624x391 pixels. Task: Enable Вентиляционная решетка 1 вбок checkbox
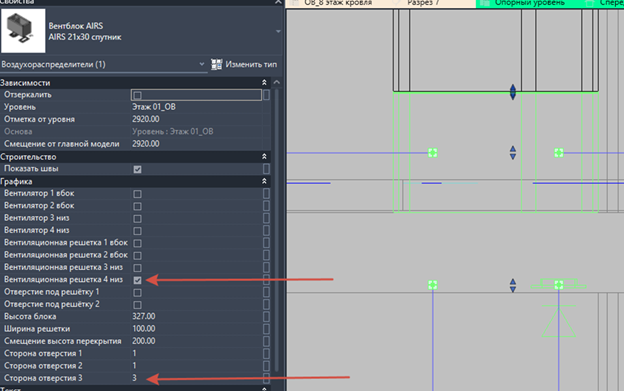click(x=137, y=243)
